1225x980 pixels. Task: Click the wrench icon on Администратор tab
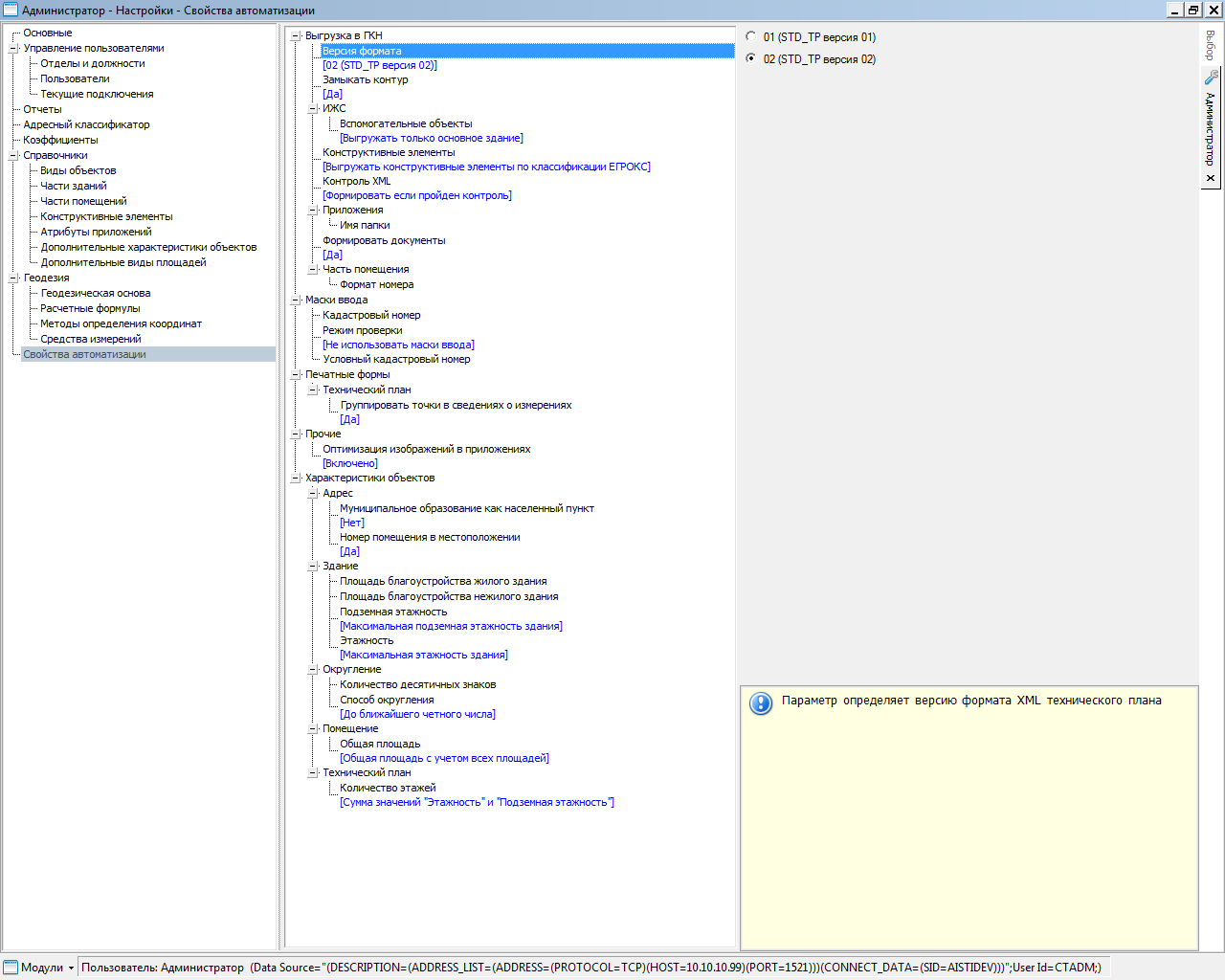[1211, 78]
